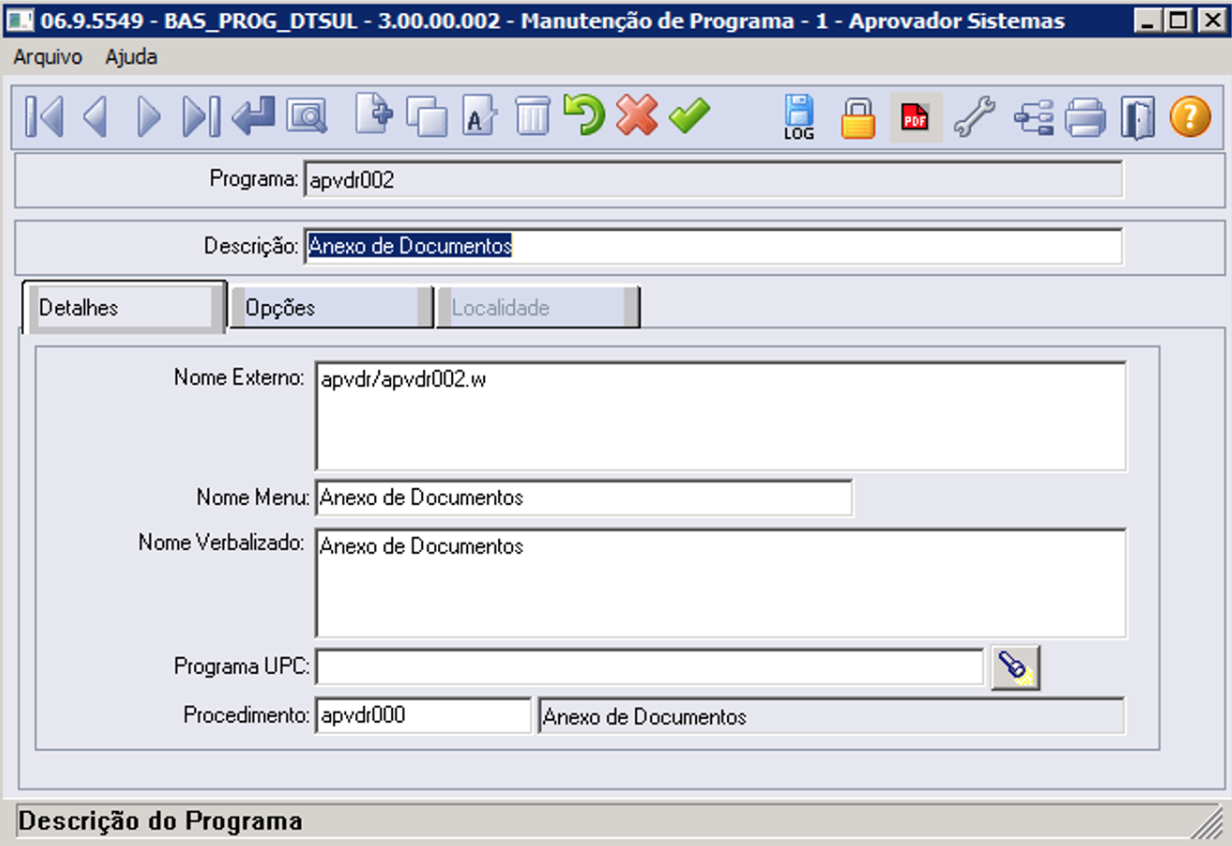The image size is (1232, 846).
Task: Go to the first record
Action: [44, 118]
